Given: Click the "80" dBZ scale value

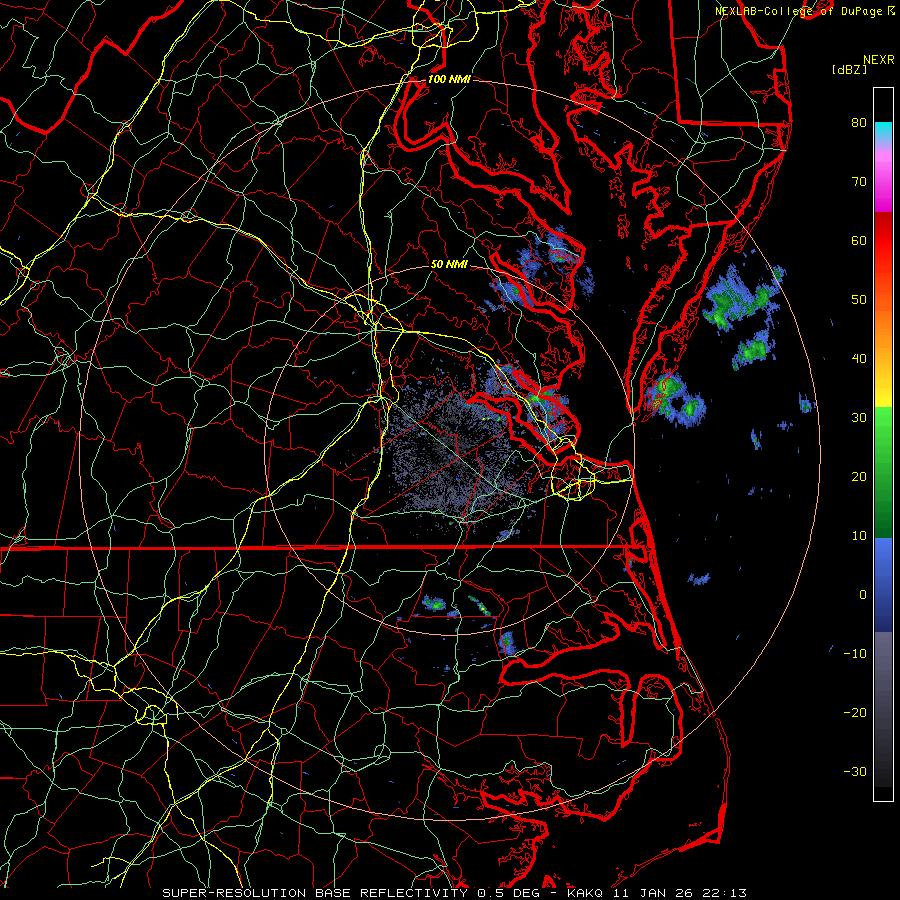Looking at the screenshot, I should click(859, 122).
